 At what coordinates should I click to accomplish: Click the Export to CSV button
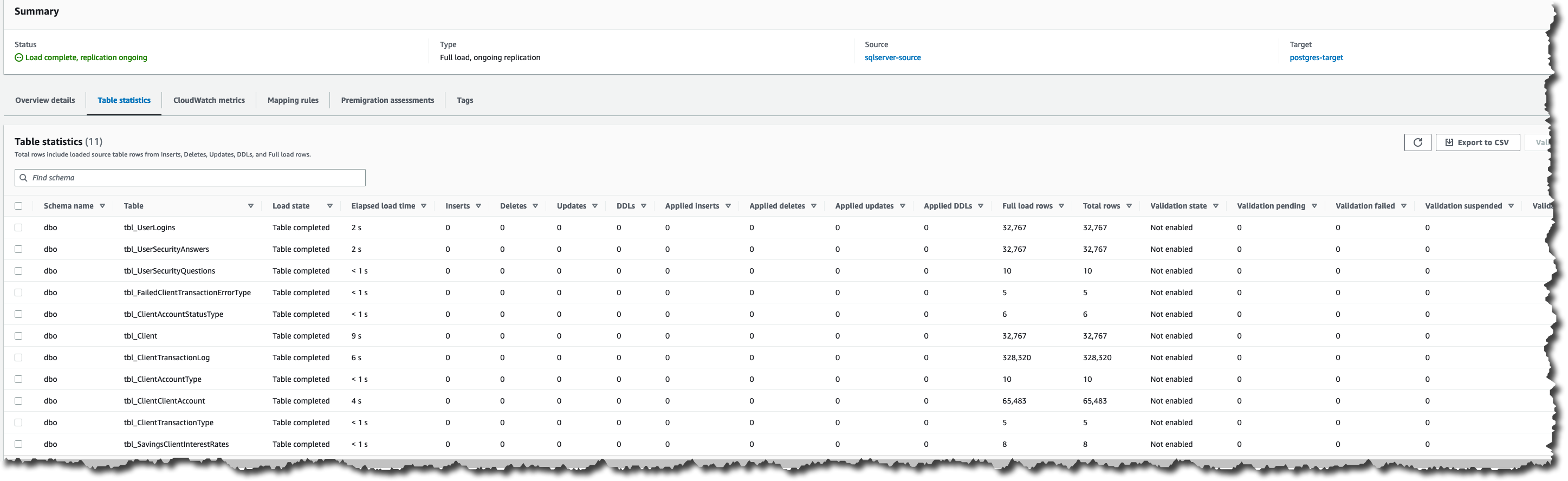click(x=1478, y=142)
